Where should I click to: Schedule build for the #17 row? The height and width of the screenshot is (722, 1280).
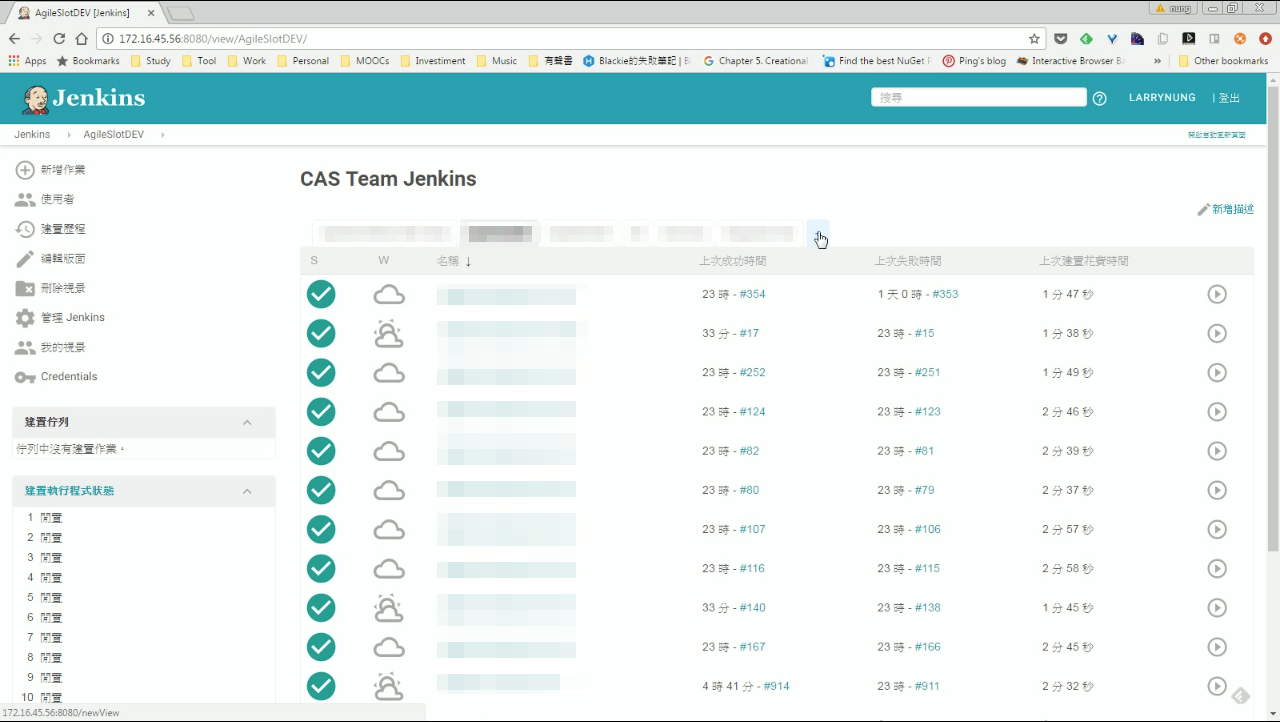[x=1217, y=333]
